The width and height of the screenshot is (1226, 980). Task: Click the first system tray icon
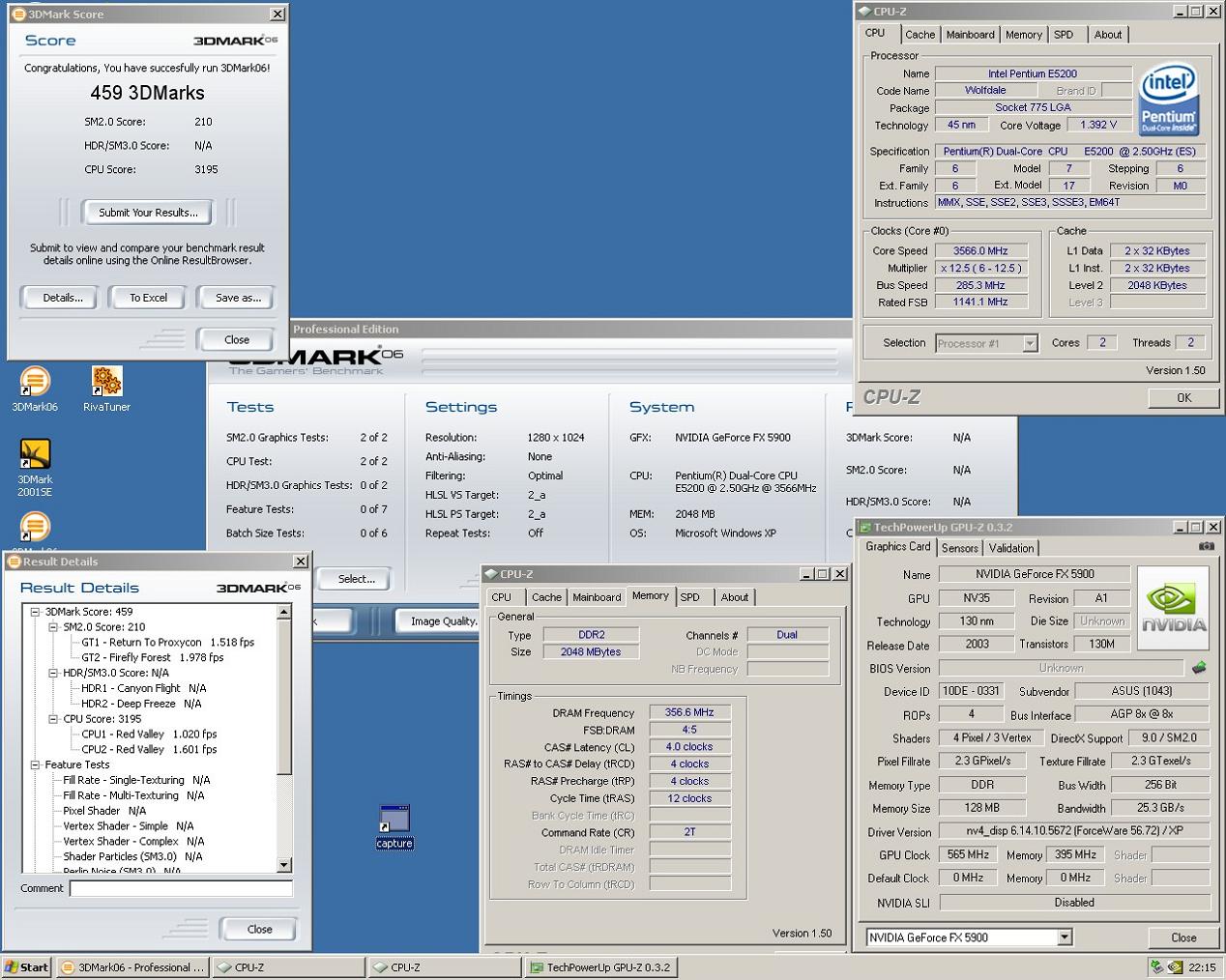[1157, 966]
